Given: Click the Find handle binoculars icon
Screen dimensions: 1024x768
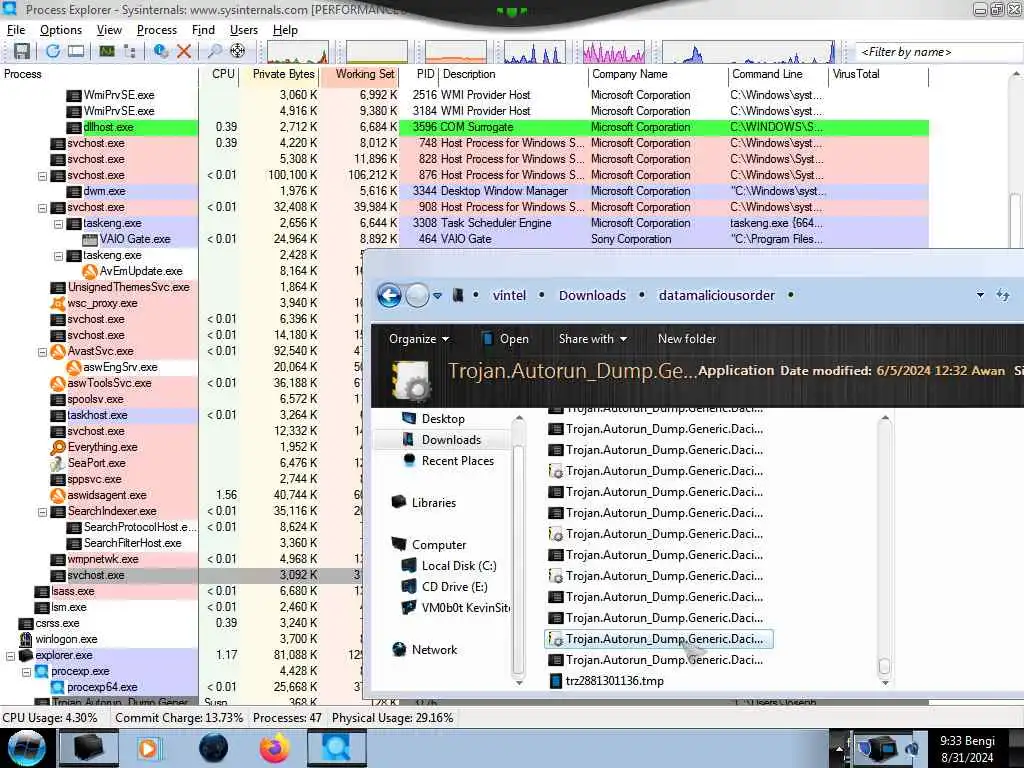Looking at the screenshot, I should tap(214, 51).
